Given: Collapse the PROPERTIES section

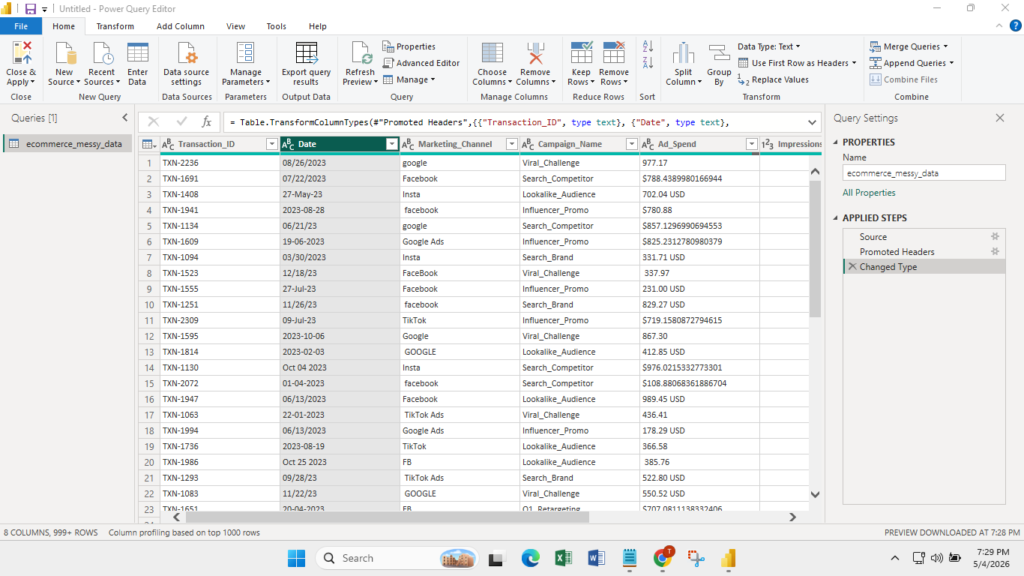Looking at the screenshot, I should (x=836, y=142).
